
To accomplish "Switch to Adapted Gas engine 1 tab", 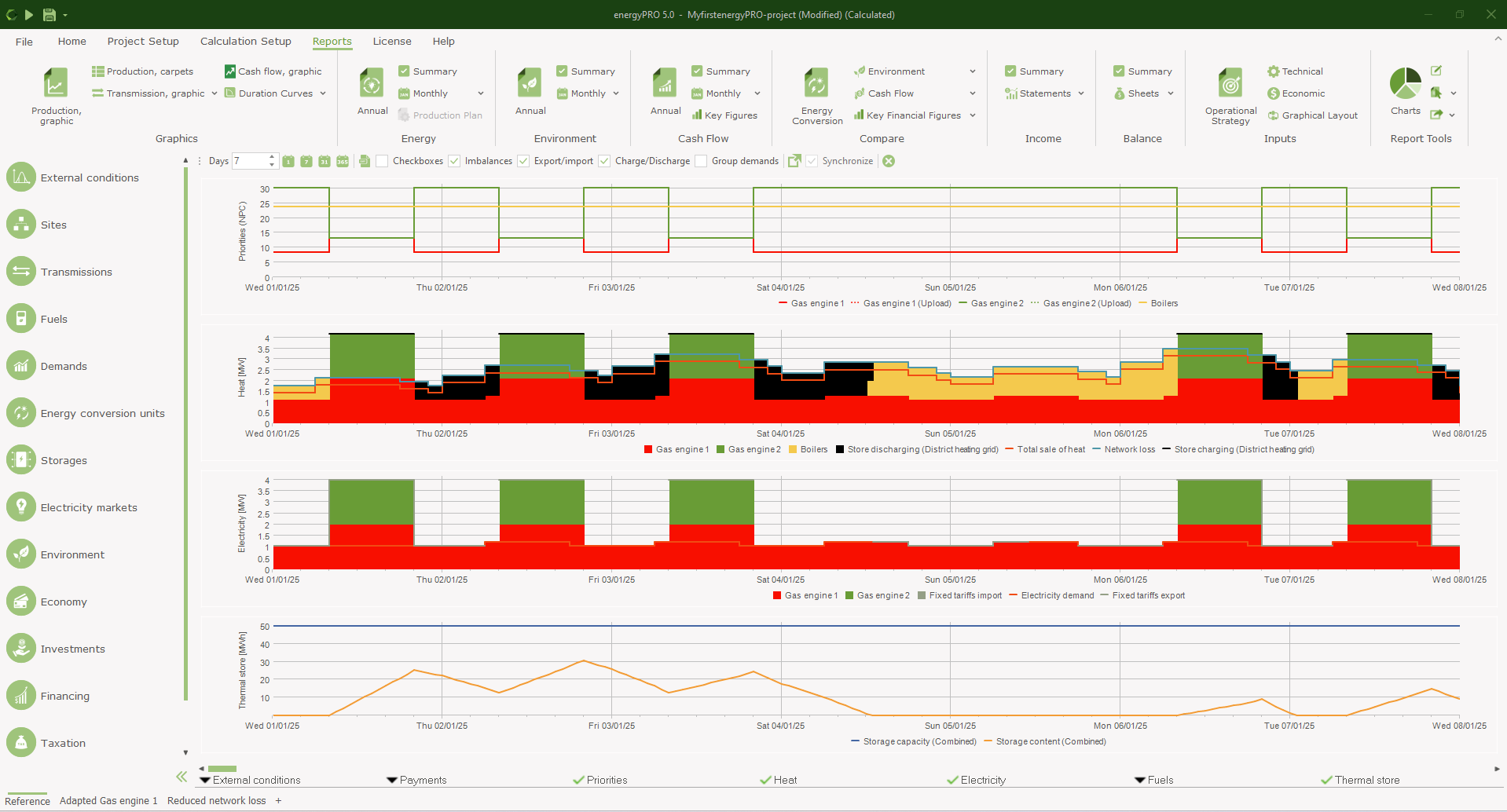I will point(108,801).
